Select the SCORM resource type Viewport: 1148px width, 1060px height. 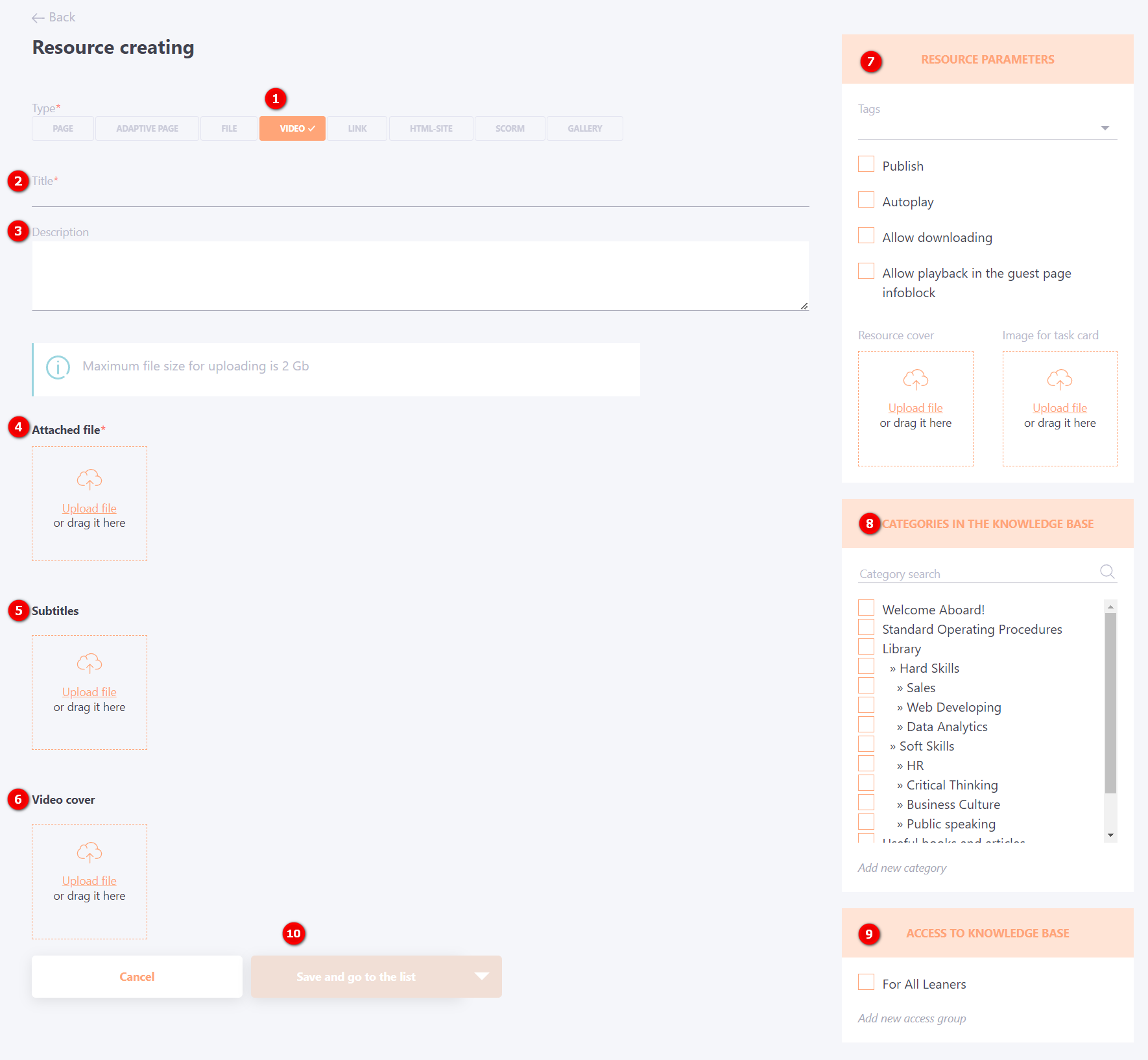510,128
